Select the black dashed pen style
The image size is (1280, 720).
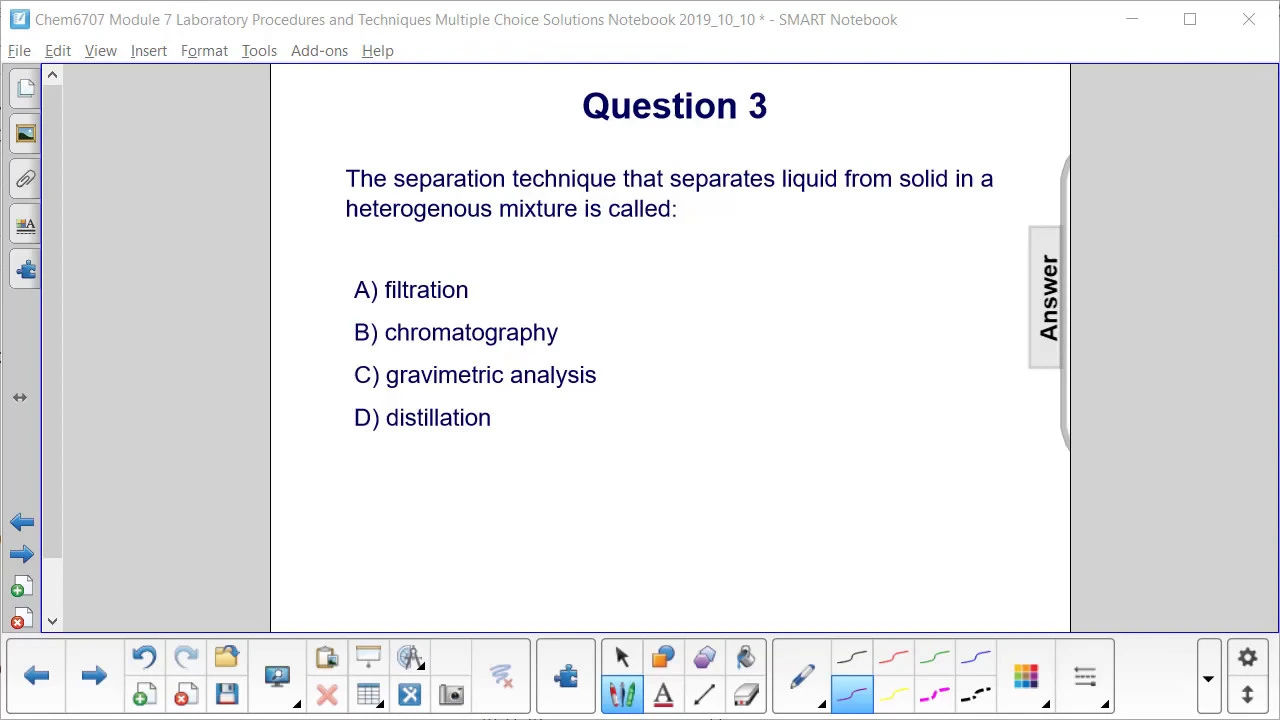(x=975, y=695)
